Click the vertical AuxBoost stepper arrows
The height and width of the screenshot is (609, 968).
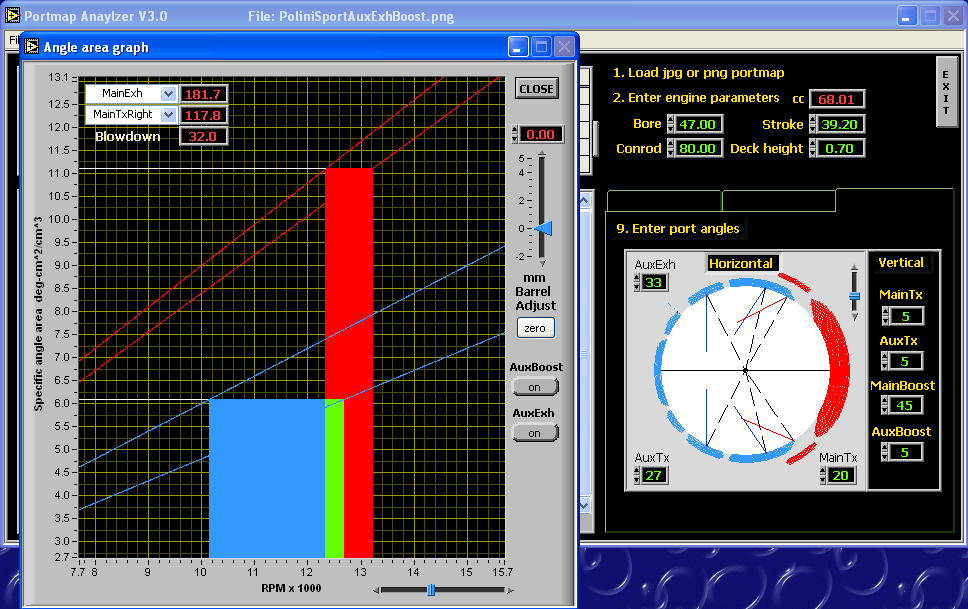coord(885,452)
